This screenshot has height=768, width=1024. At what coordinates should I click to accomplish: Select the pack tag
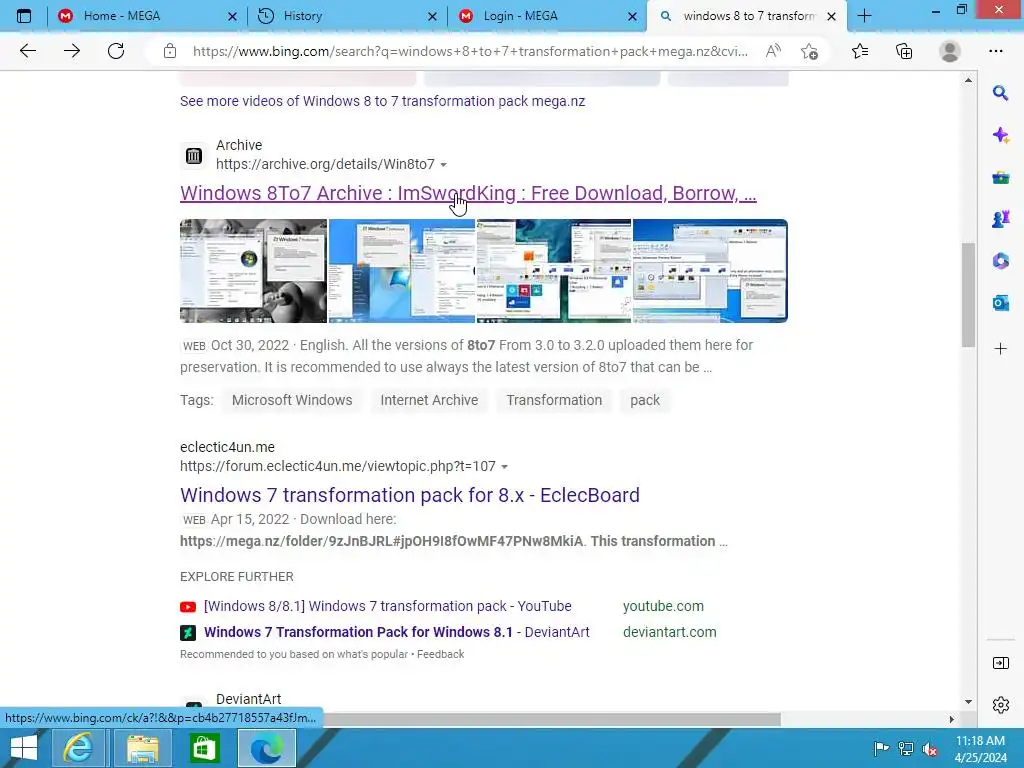(x=645, y=400)
